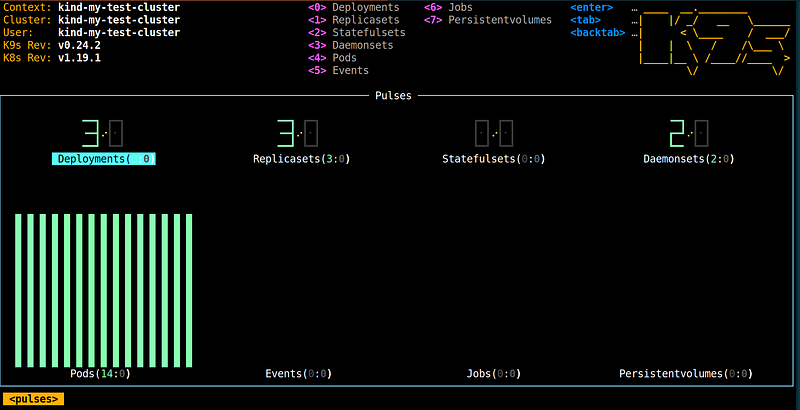Select the highlighted Deployments(3:0) label

104,159
